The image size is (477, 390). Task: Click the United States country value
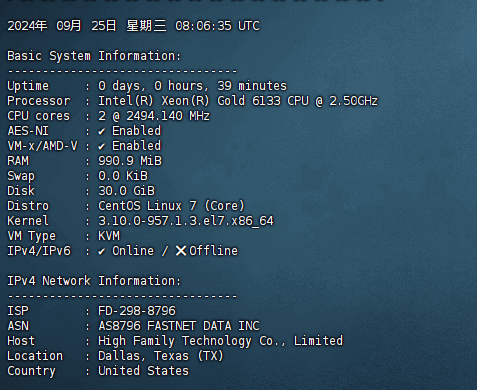pos(143,371)
